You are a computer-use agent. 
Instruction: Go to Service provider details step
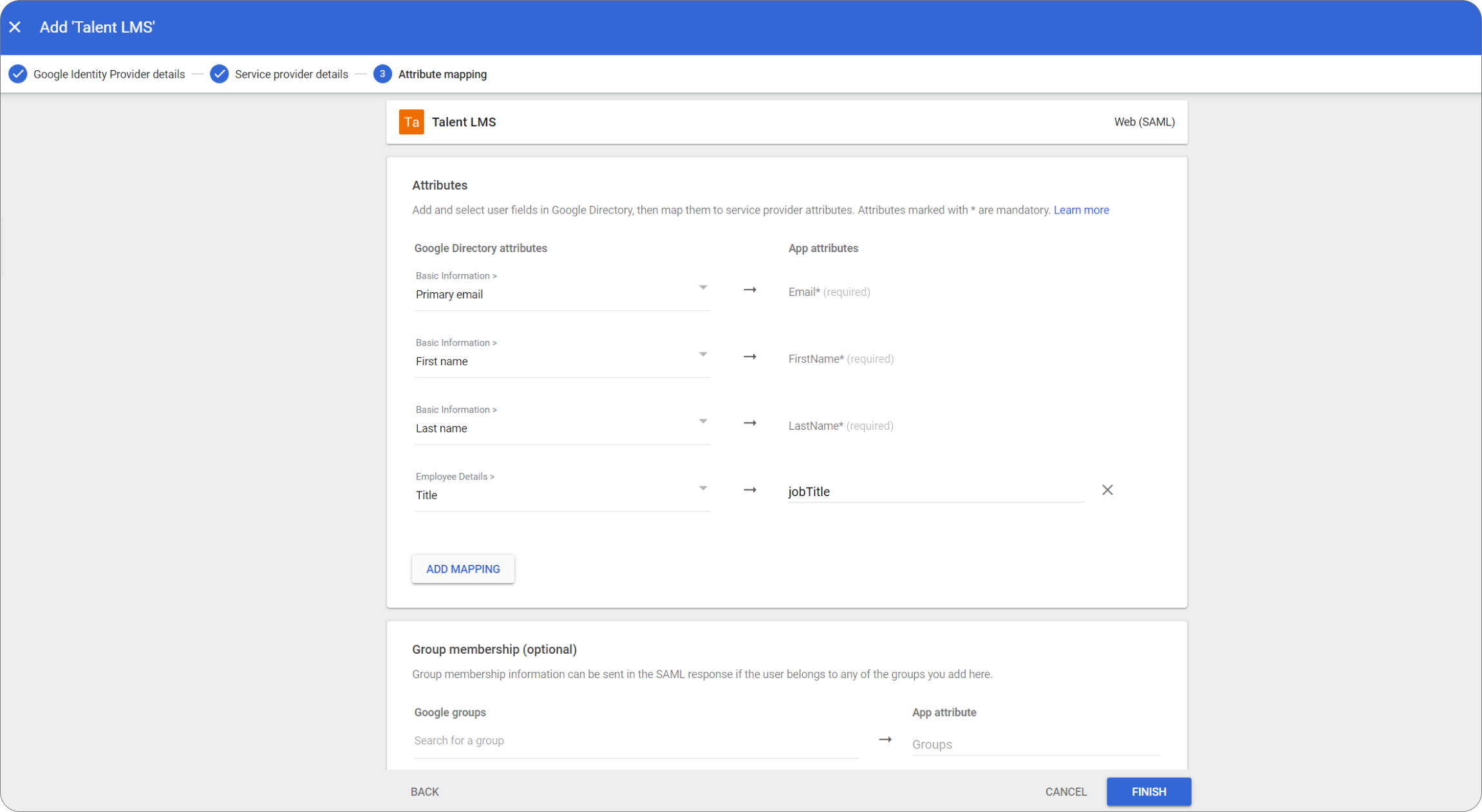tap(291, 74)
